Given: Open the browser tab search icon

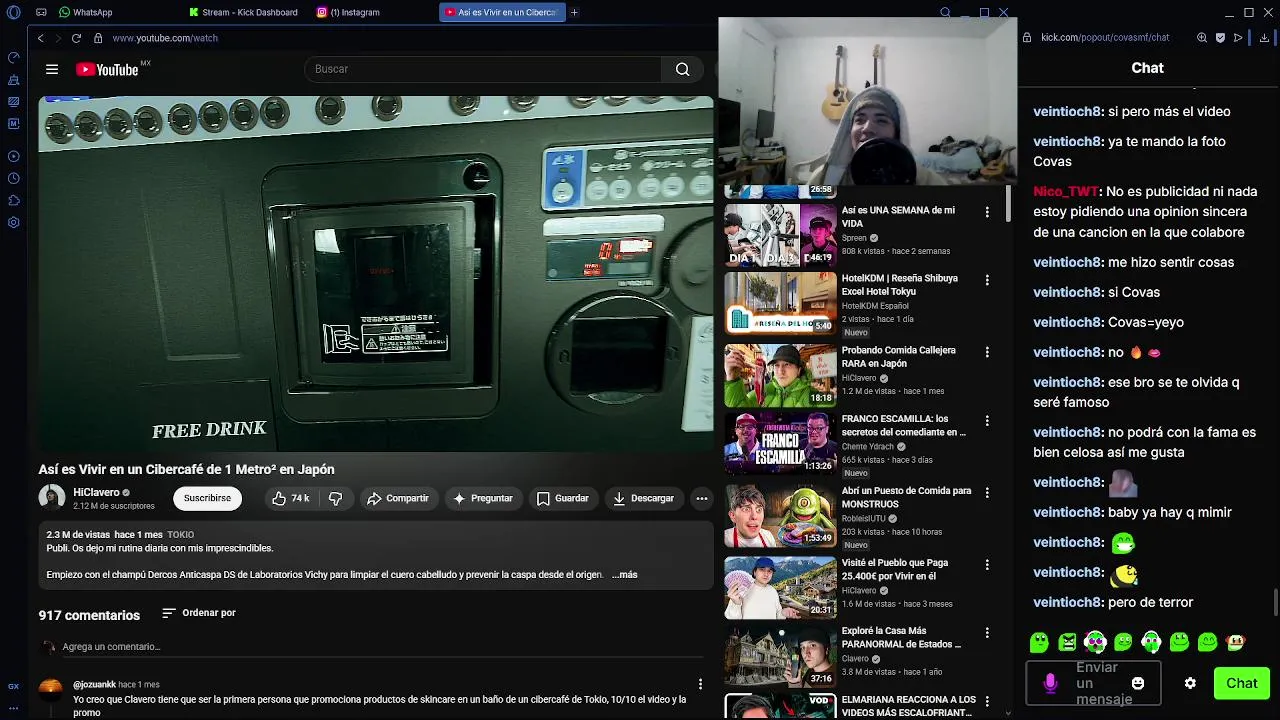Looking at the screenshot, I should pos(945,12).
